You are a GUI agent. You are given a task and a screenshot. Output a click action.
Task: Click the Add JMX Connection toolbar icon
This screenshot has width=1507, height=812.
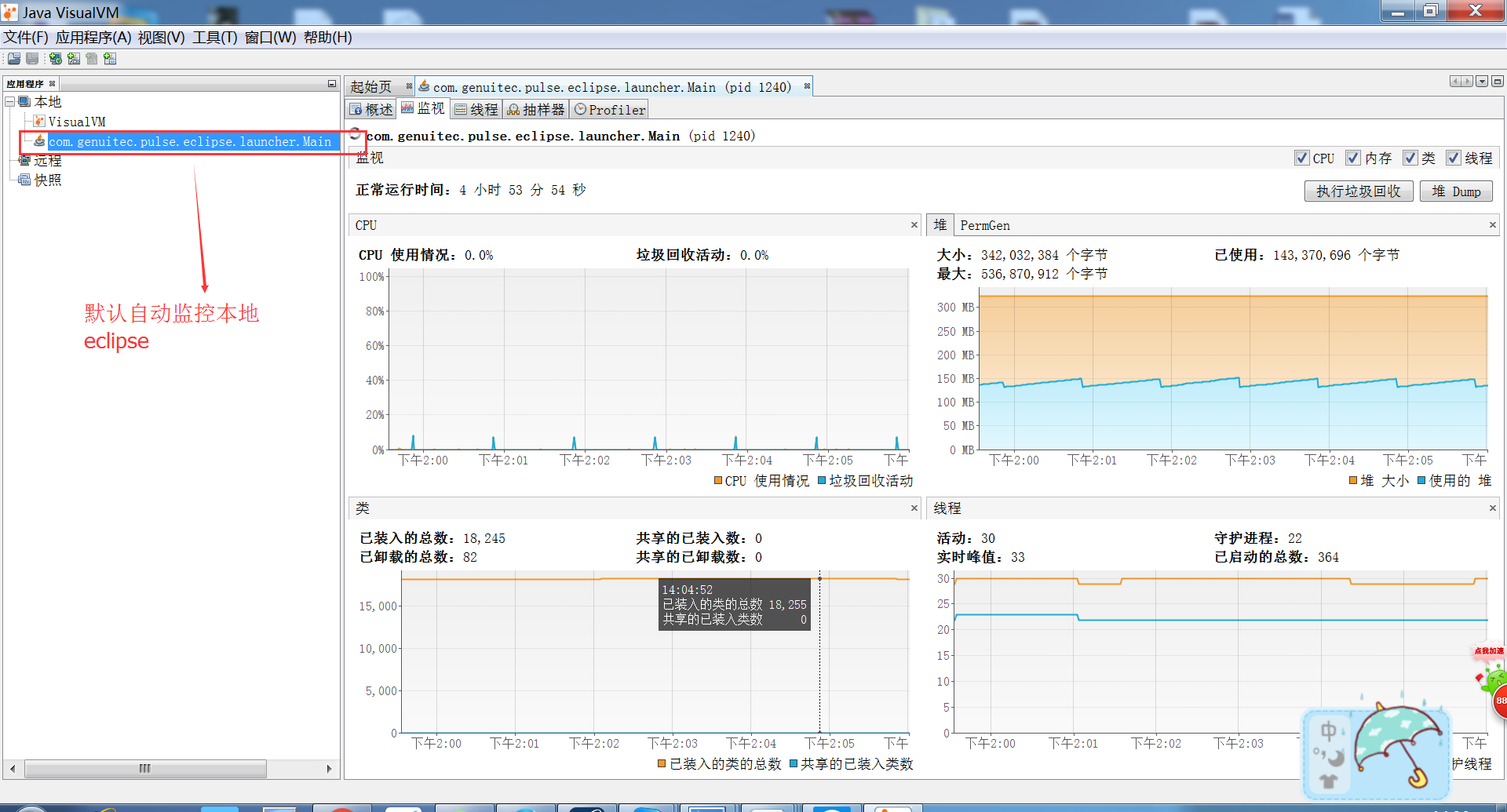(74, 59)
